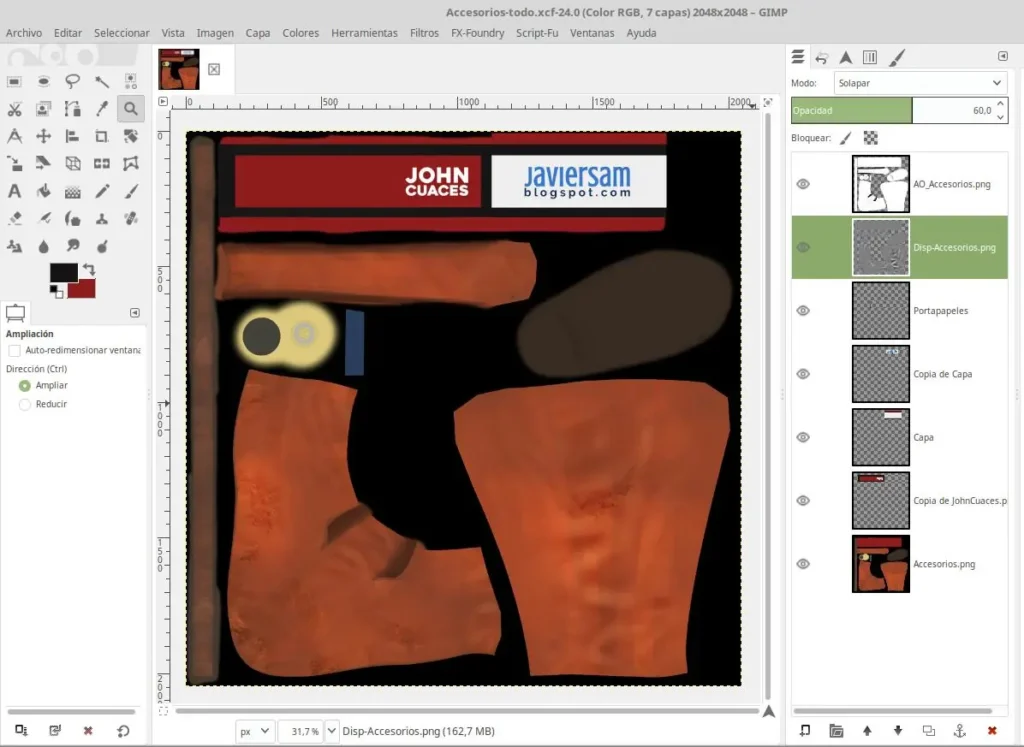Open the Modo Solapar dropdown
The image size is (1024, 747).
(920, 83)
